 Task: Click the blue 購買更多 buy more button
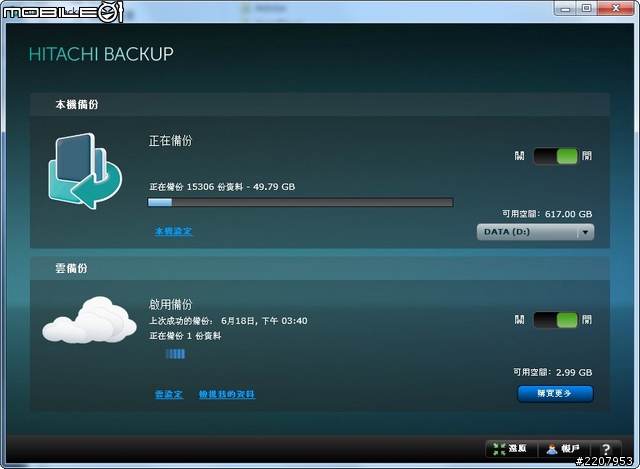[555, 393]
